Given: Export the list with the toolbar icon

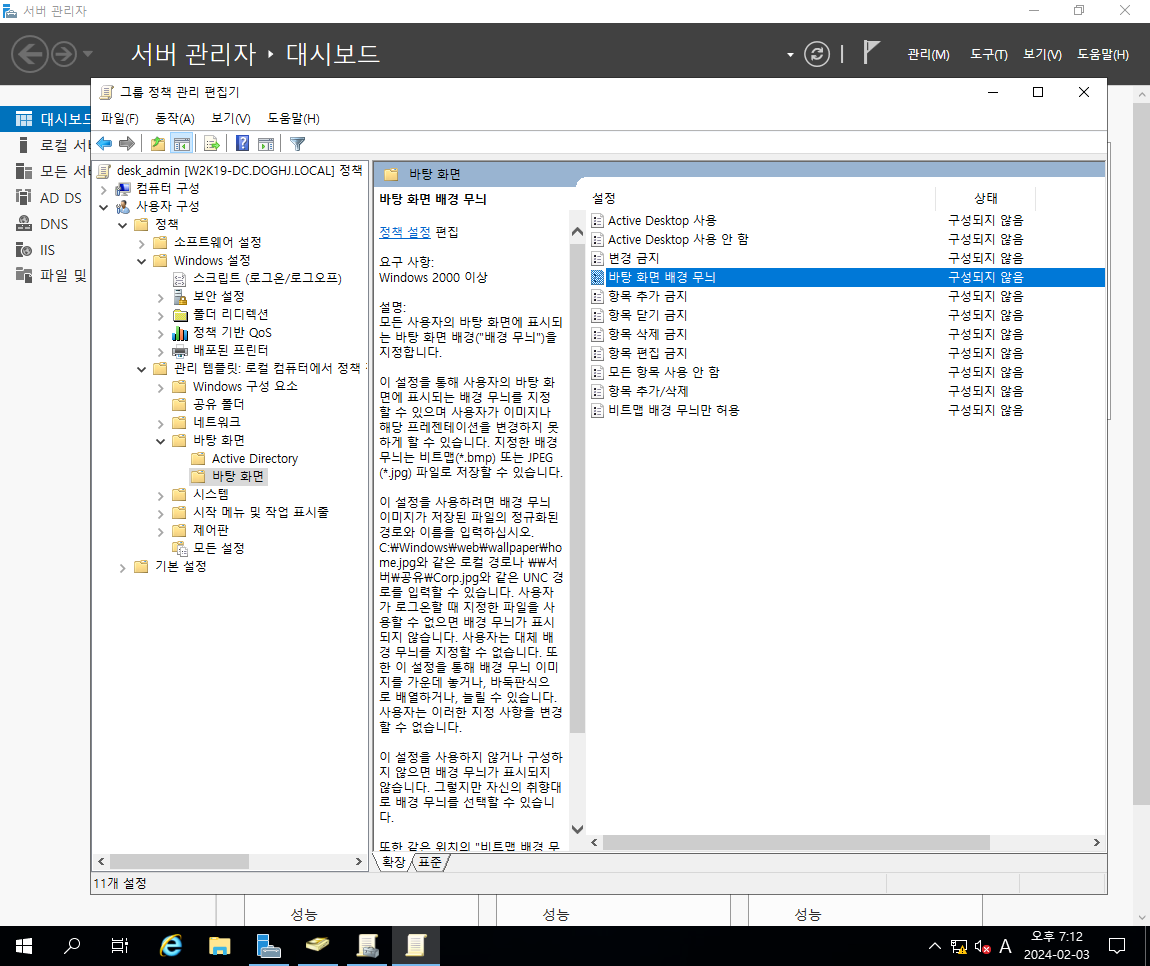Looking at the screenshot, I should tap(212, 144).
